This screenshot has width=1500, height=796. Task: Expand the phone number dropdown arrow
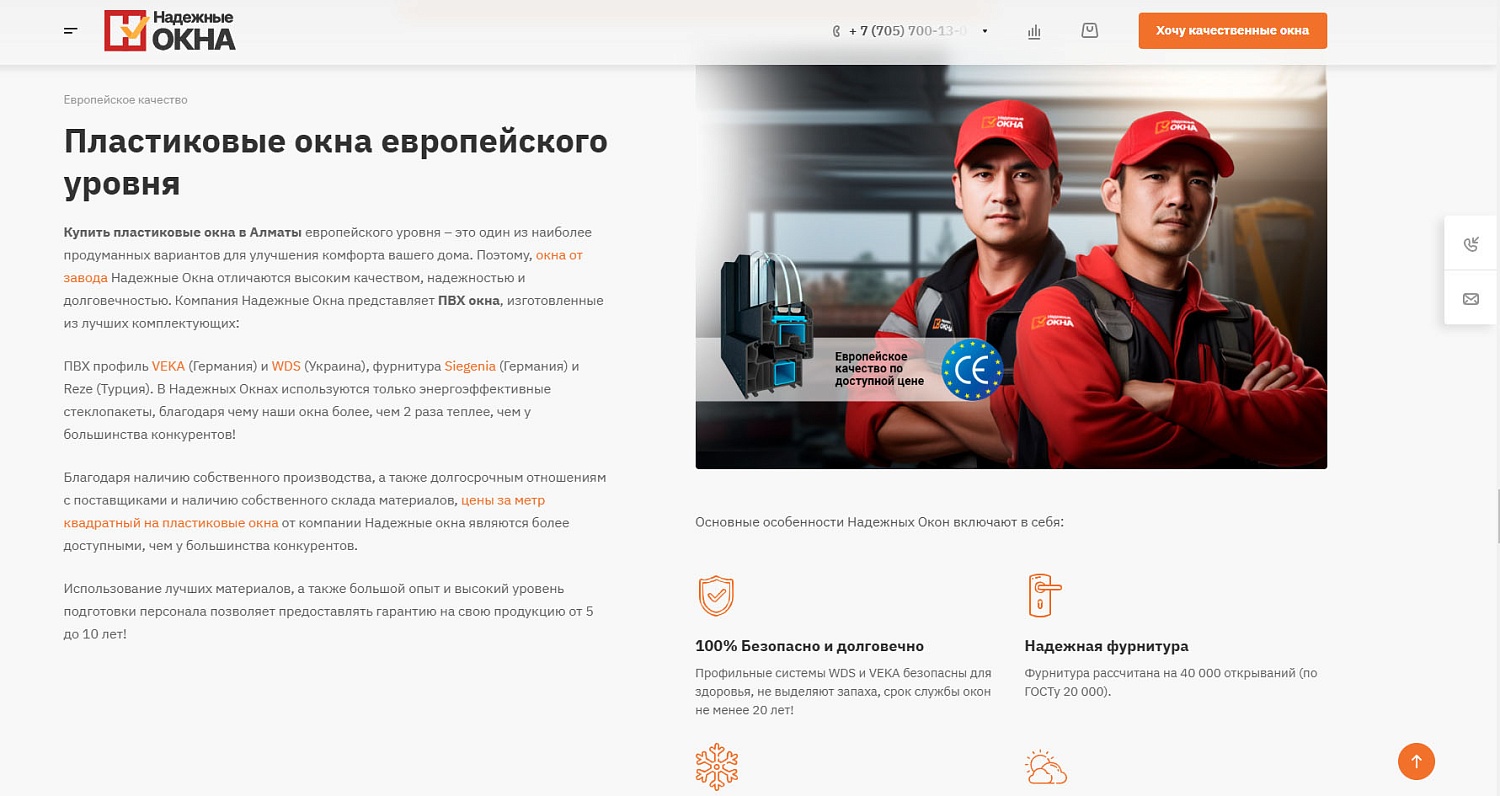[x=985, y=30]
